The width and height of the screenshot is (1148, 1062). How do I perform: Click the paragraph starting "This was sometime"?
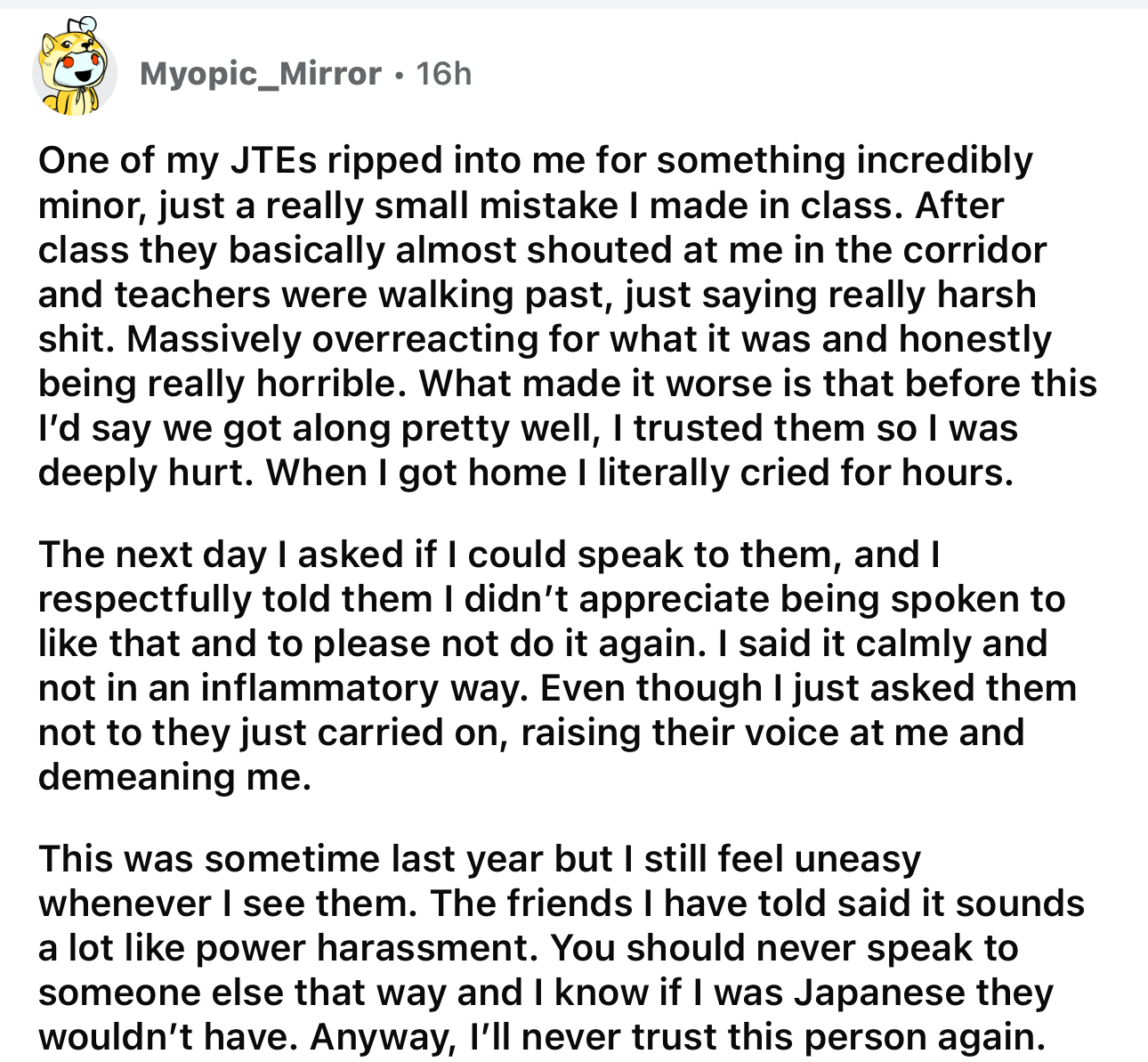561,947
